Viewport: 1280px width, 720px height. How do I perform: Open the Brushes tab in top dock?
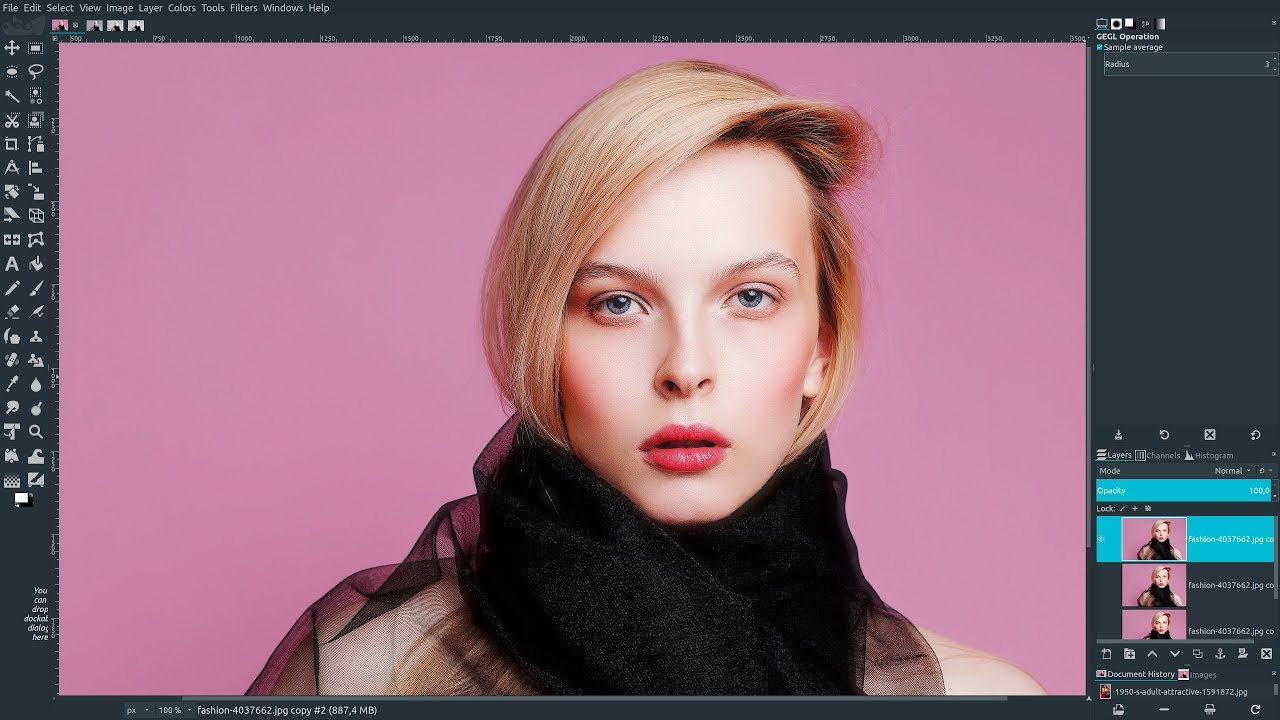[1116, 23]
